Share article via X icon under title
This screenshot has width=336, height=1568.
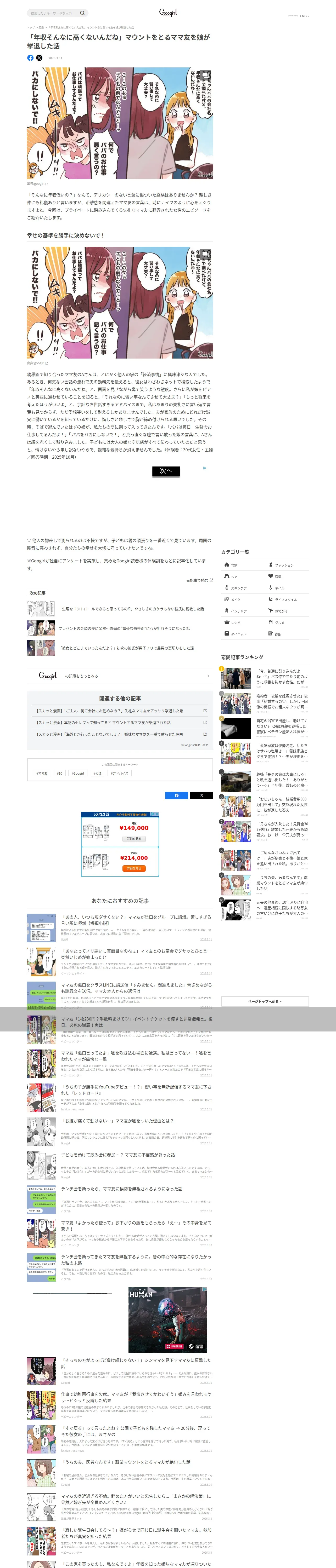pyautogui.click(x=39, y=58)
